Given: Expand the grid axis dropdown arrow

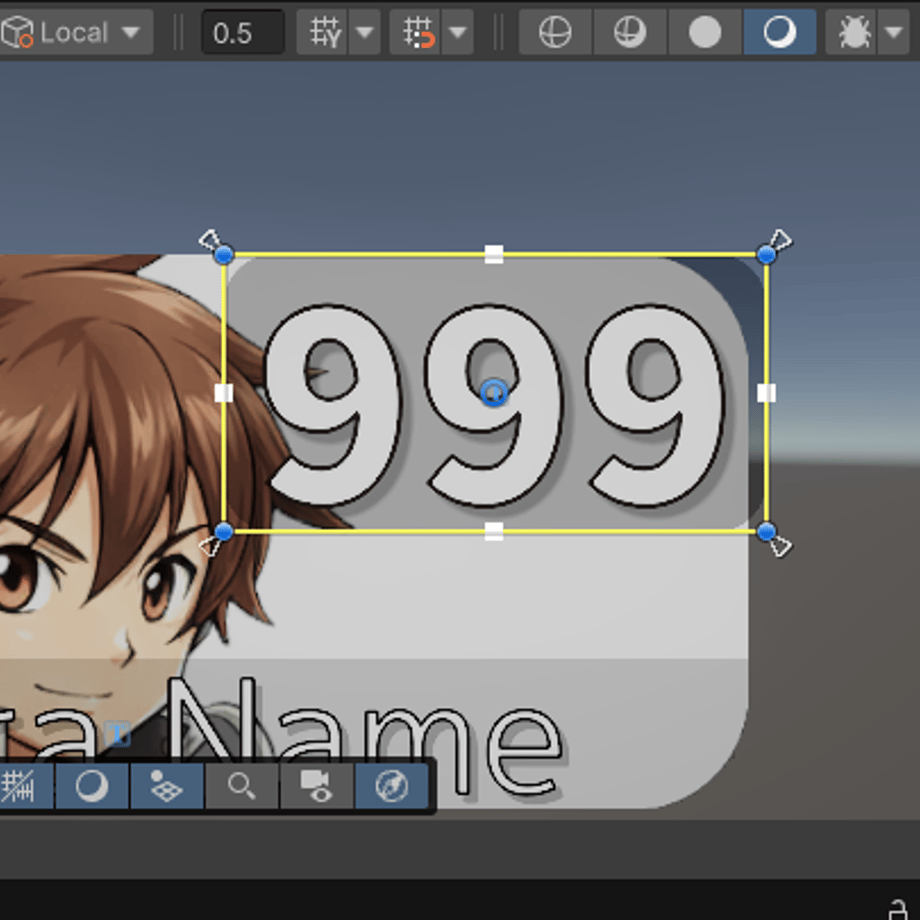Looking at the screenshot, I should (365, 32).
